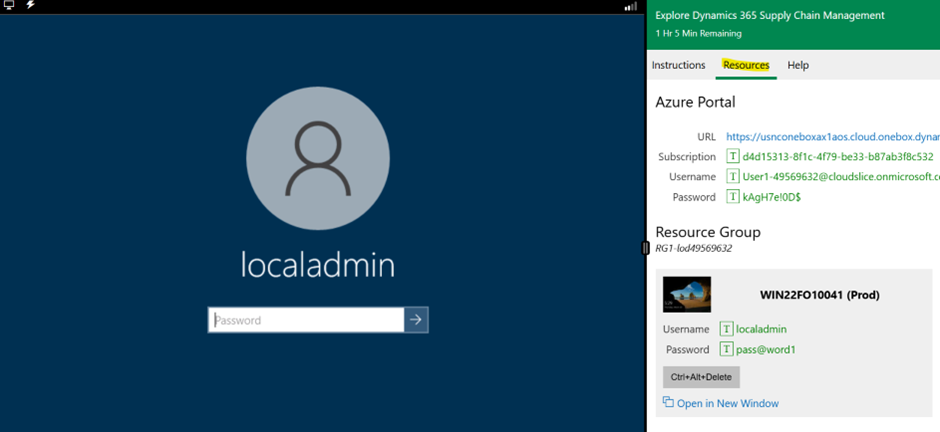This screenshot has height=432, width=940.
Task: Click the monitor display icon in top bar
Action: 9,5
